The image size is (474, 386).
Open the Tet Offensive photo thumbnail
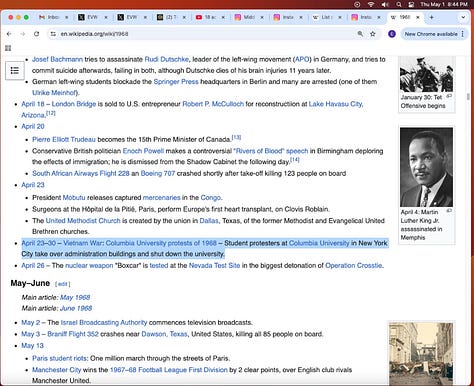point(426,74)
